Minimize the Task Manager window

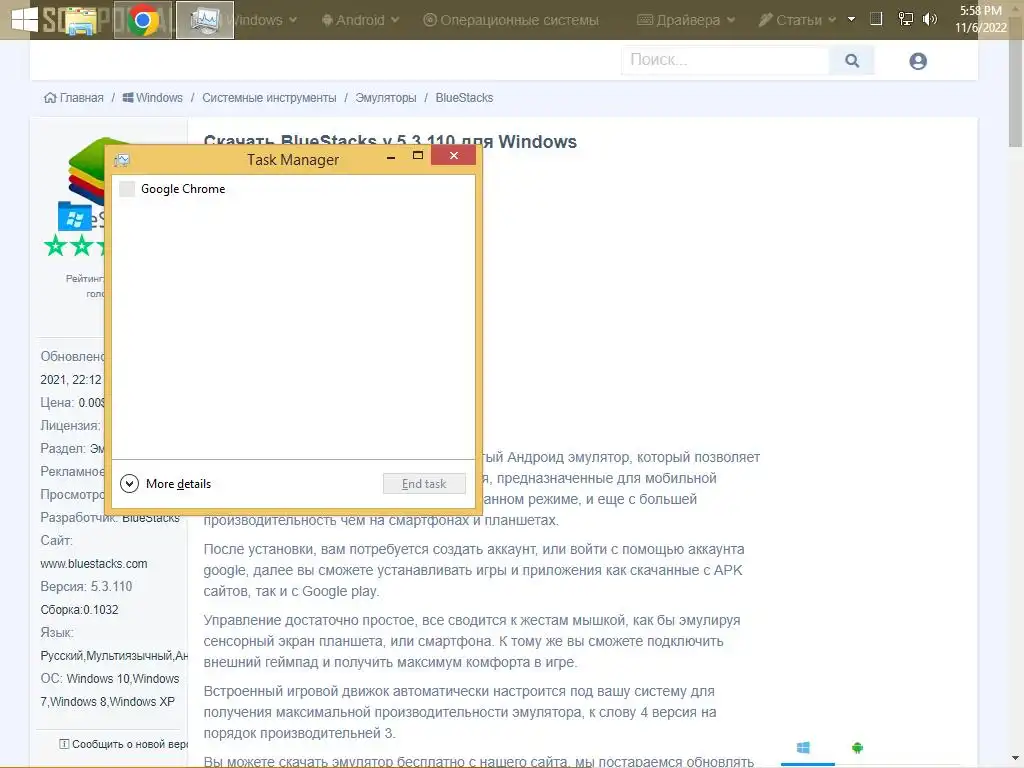click(x=391, y=157)
